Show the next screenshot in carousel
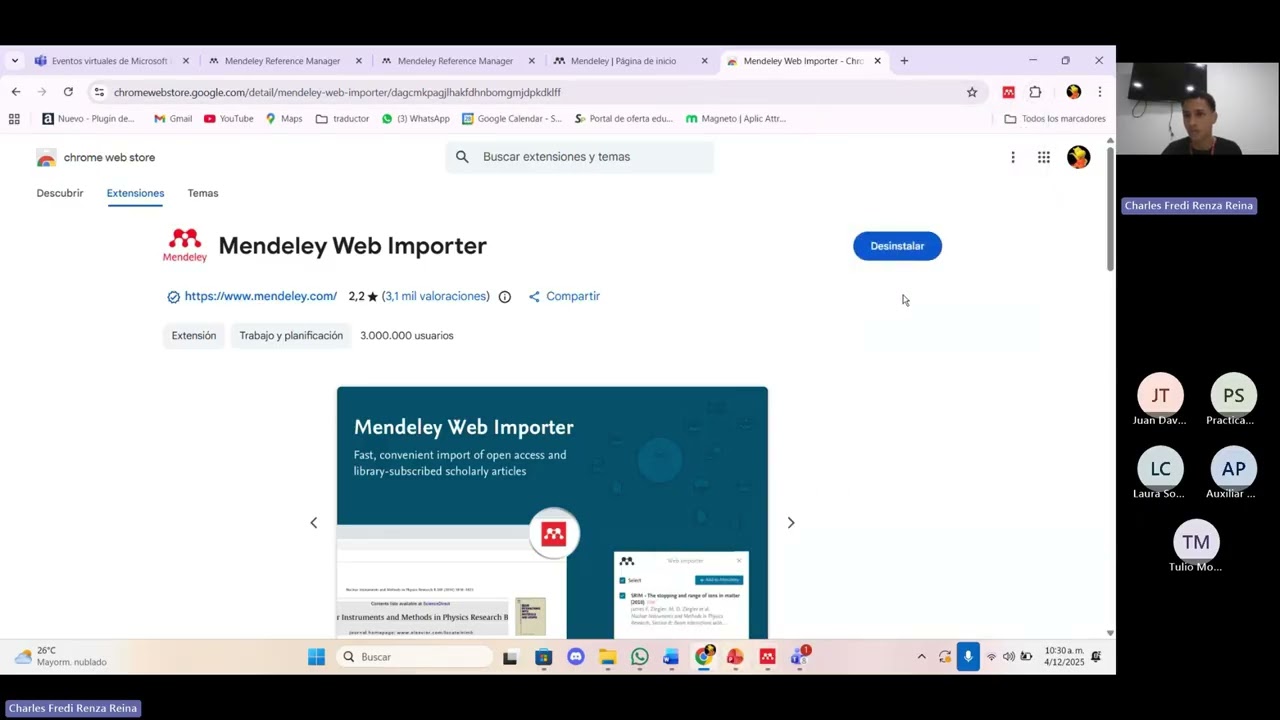This screenshot has width=1280, height=720. (791, 523)
